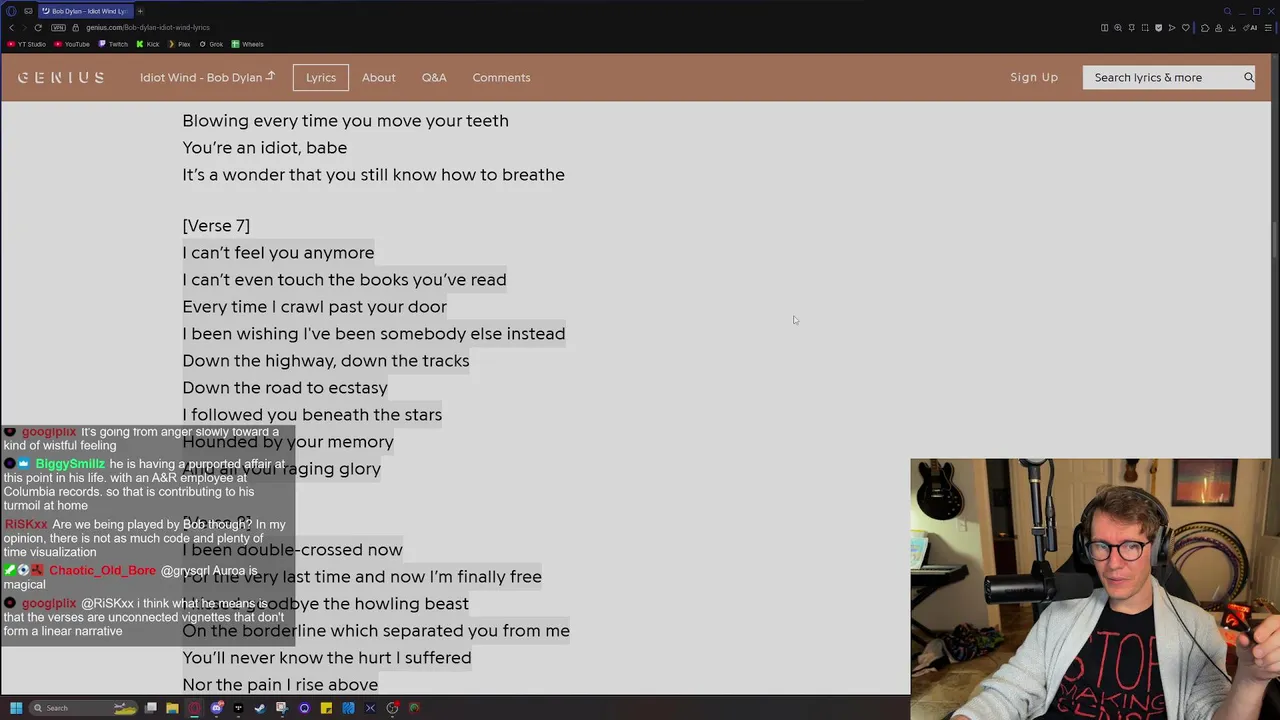Open the Wheels bookmark
Image resolution: width=1280 pixels, height=720 pixels.
(247, 44)
